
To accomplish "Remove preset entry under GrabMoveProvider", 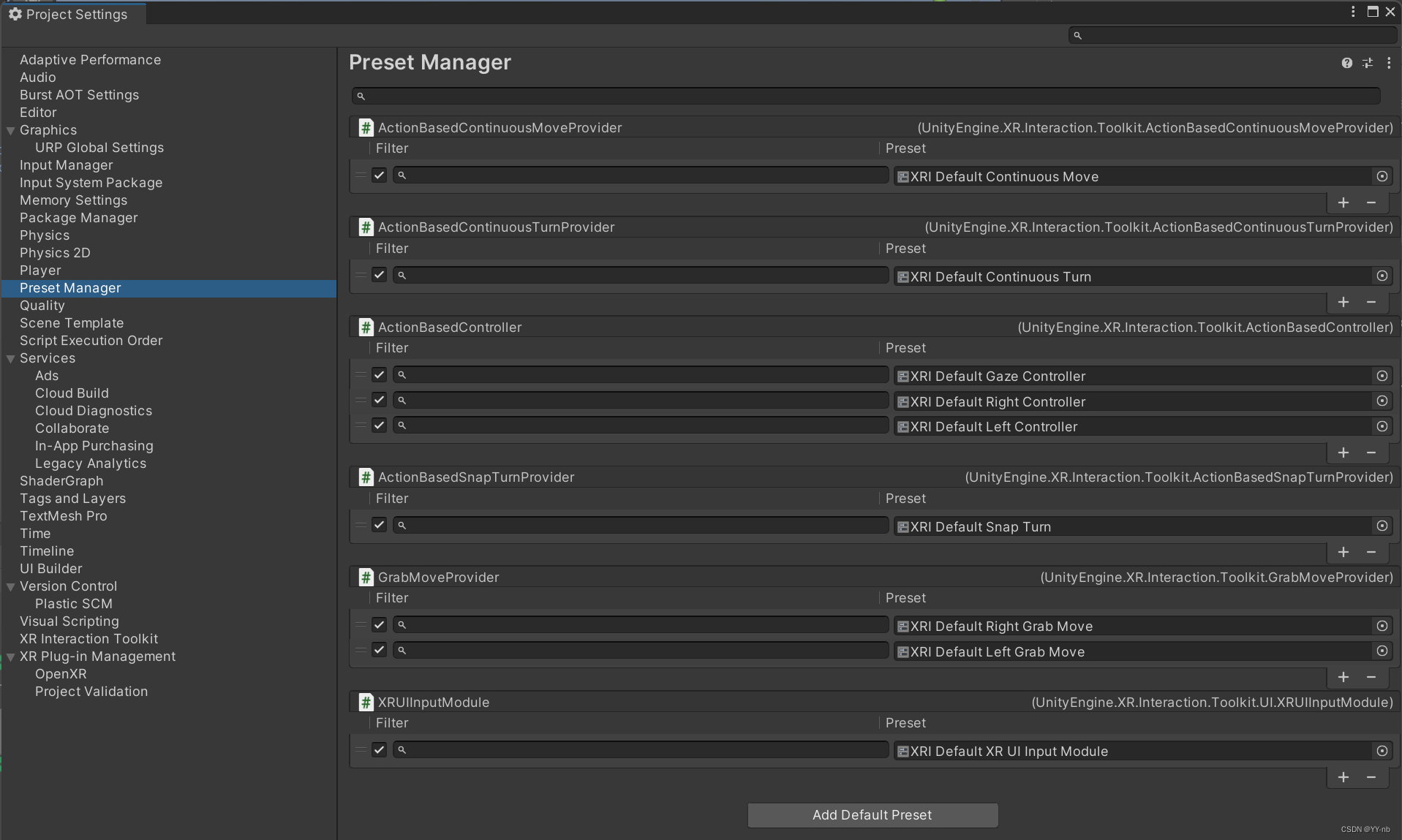I will [1371, 677].
